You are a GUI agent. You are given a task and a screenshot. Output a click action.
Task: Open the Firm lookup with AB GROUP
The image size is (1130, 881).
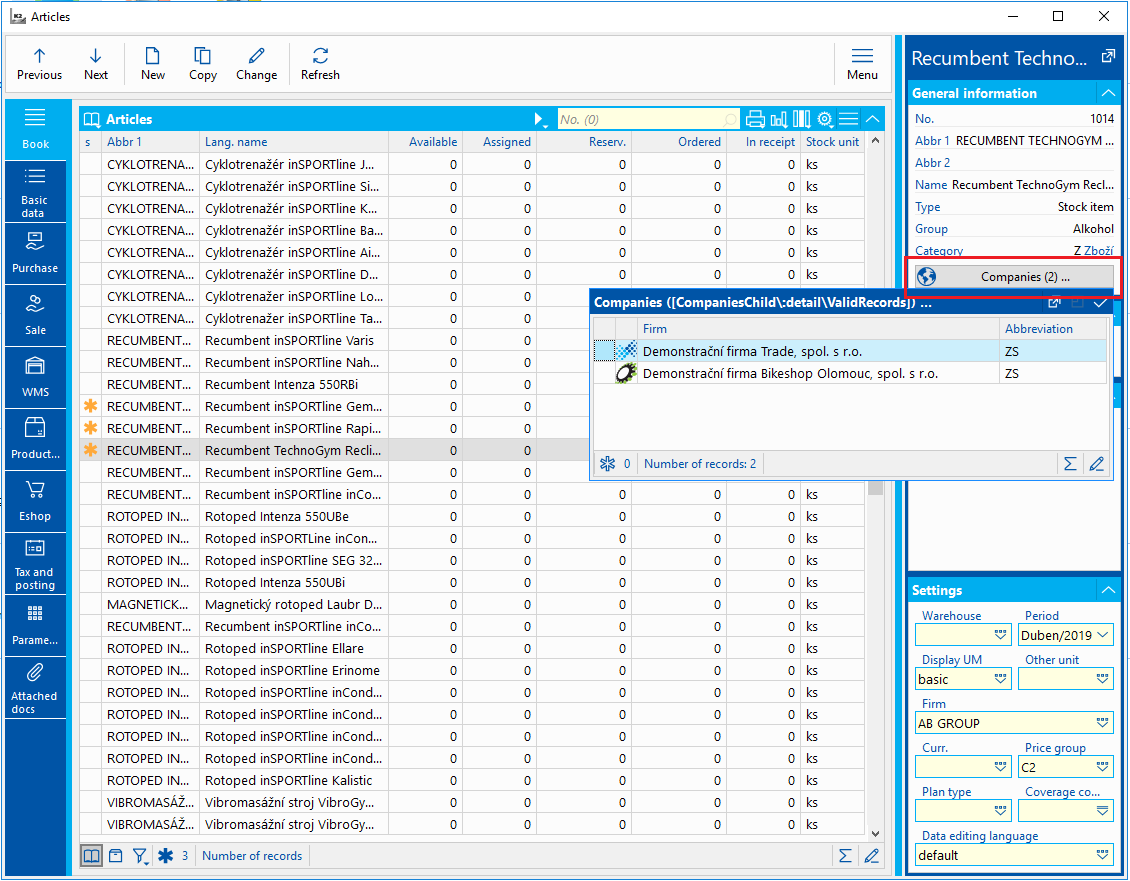[1103, 723]
